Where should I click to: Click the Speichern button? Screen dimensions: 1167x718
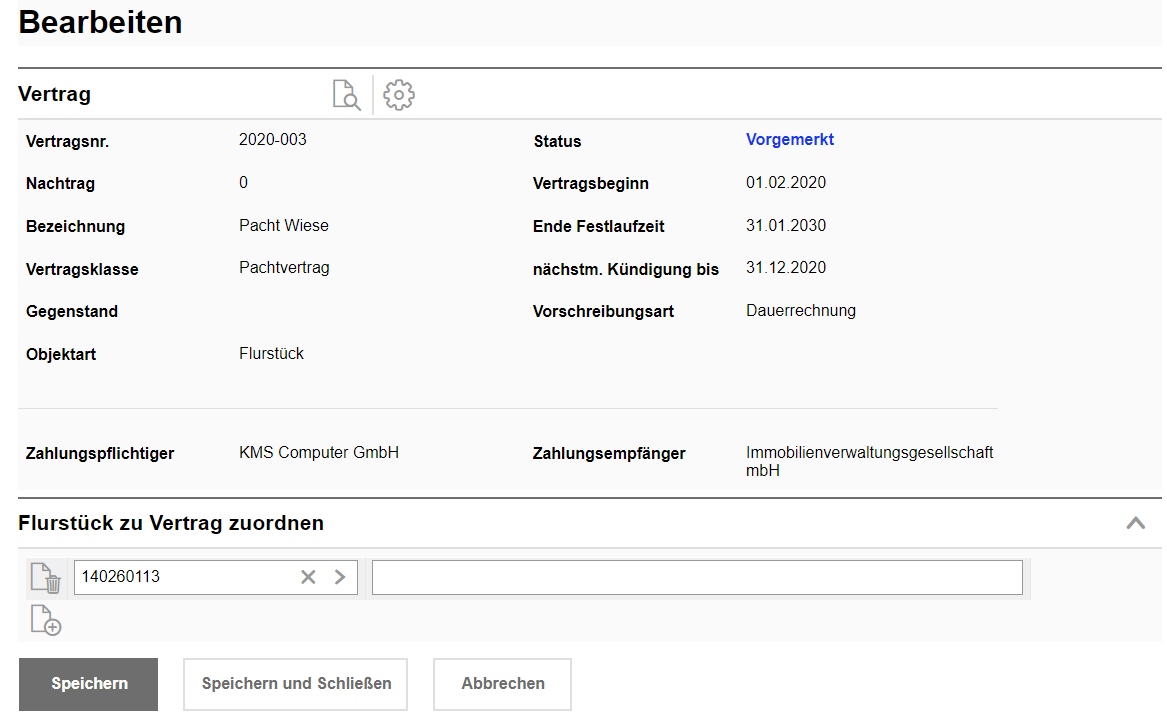click(x=88, y=684)
